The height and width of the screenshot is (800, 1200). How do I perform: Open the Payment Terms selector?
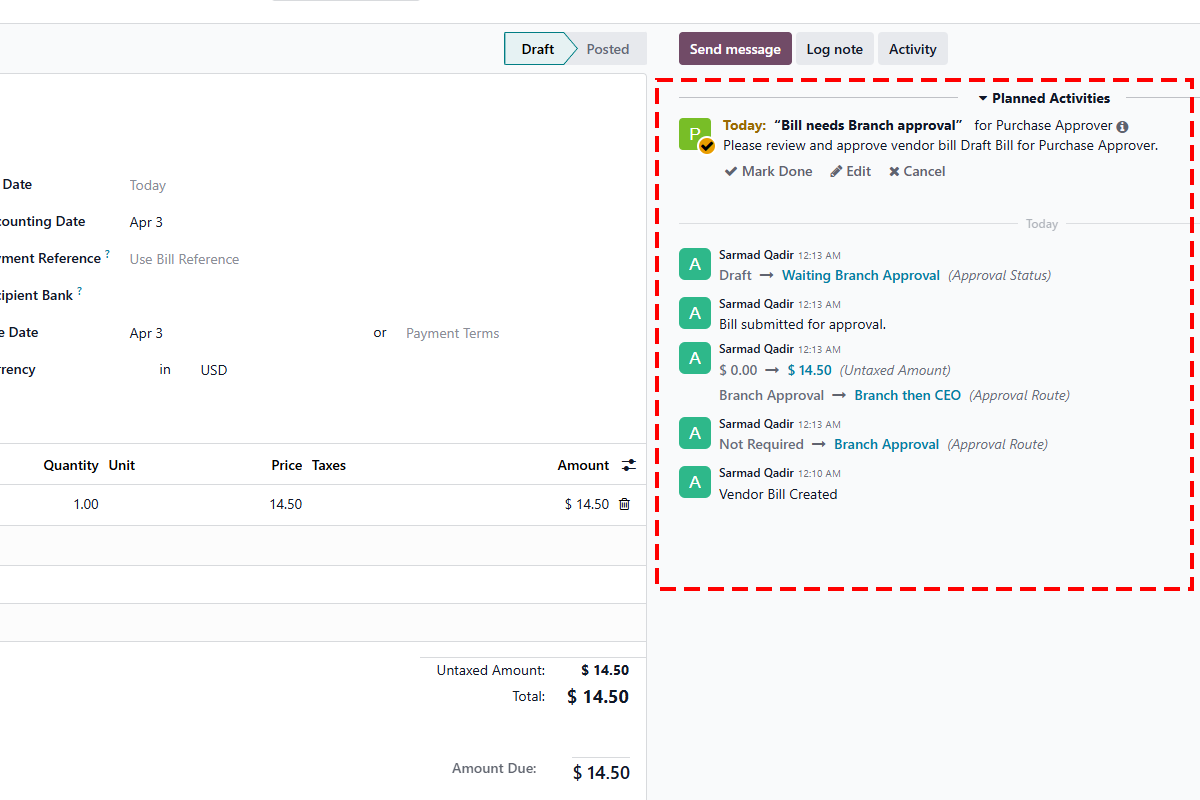tap(452, 333)
